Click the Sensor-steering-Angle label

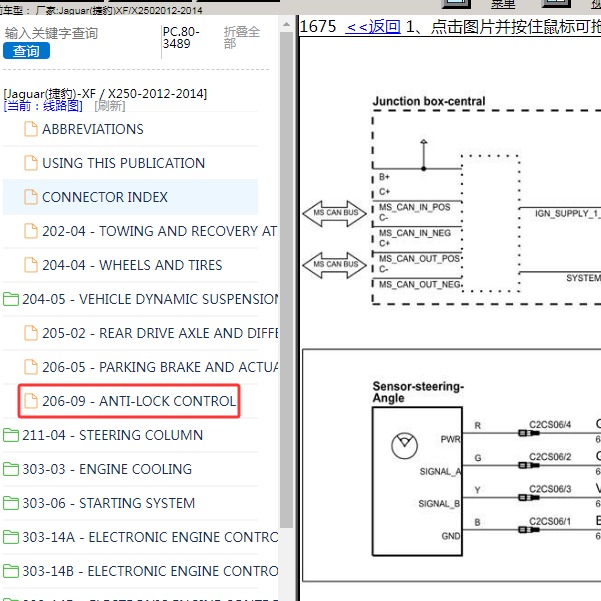pos(418,392)
